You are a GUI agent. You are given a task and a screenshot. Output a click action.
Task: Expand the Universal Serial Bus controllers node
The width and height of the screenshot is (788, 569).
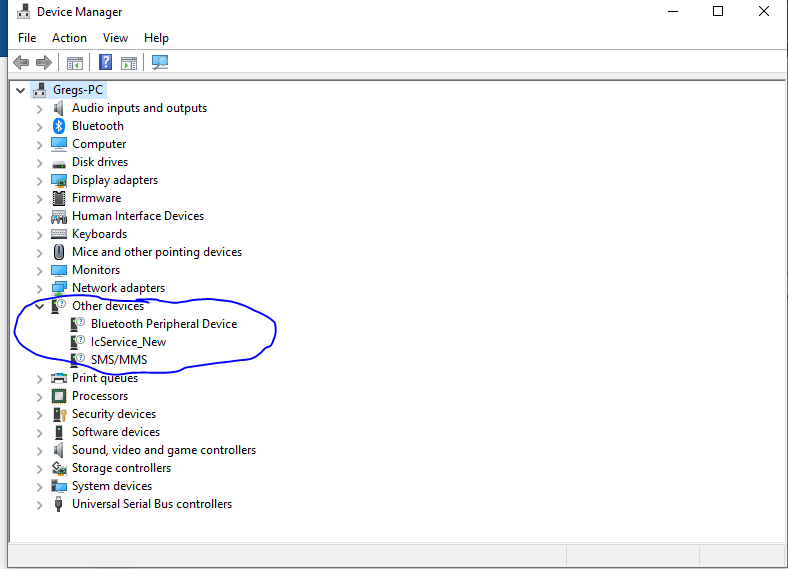coord(39,505)
